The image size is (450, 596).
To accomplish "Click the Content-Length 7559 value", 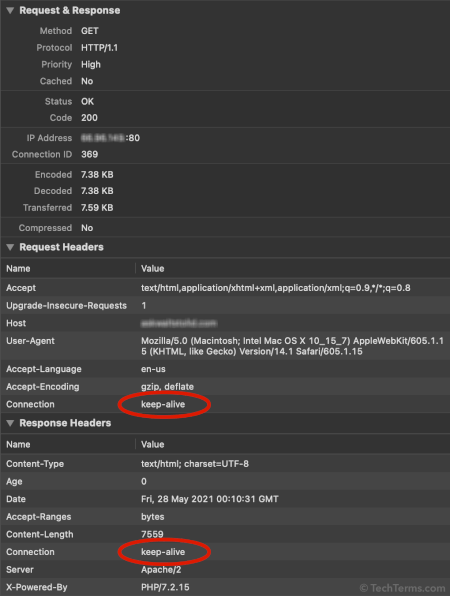I will (x=152, y=534).
